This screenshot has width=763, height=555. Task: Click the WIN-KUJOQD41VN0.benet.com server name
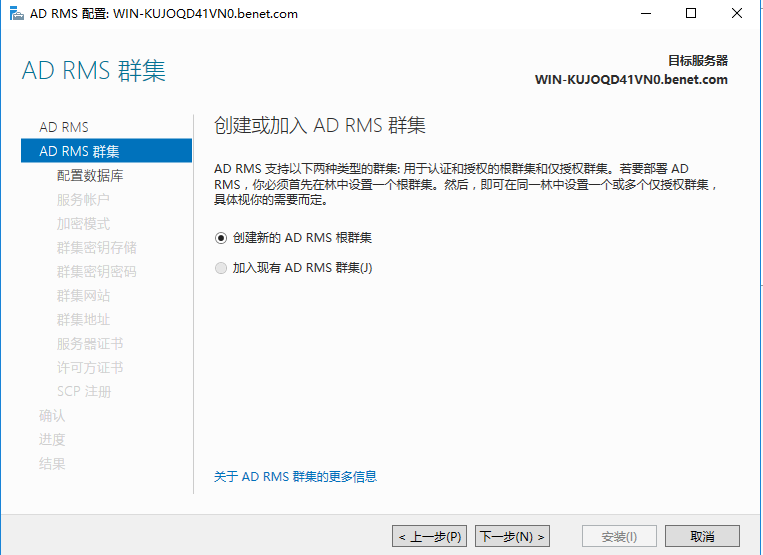(x=631, y=79)
